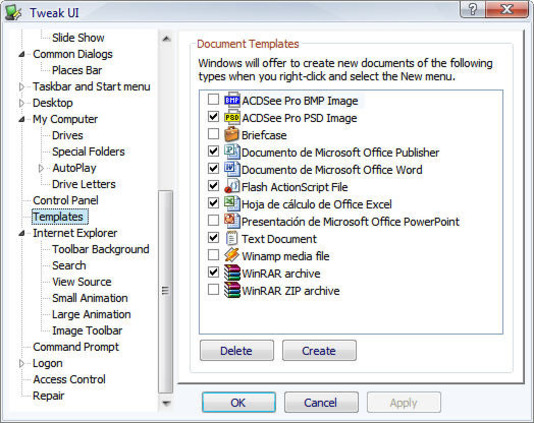Click the Winamp media file icon
Image resolution: width=534 pixels, height=423 pixels.
click(x=232, y=255)
